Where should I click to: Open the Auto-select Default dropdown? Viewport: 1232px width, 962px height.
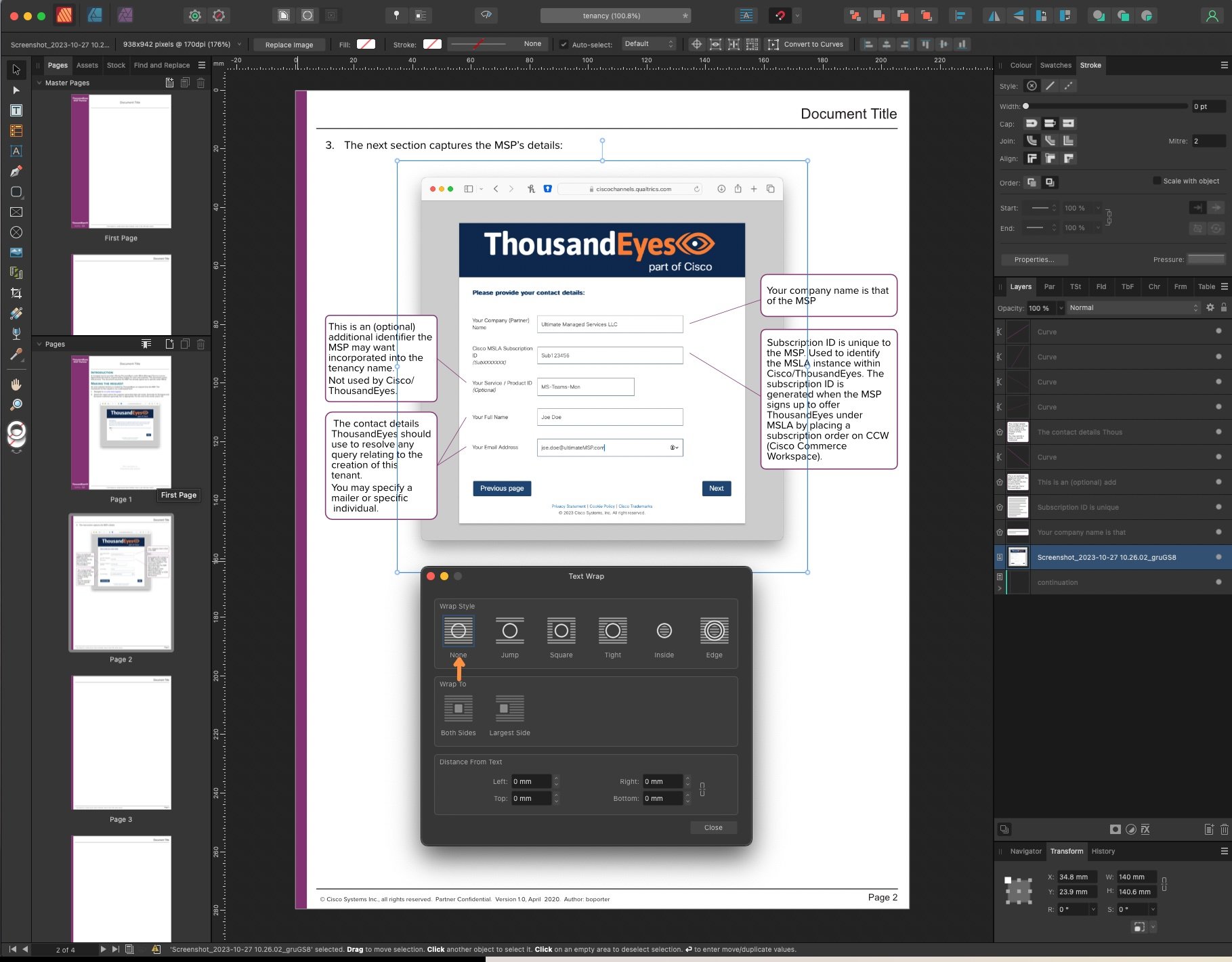tap(649, 44)
